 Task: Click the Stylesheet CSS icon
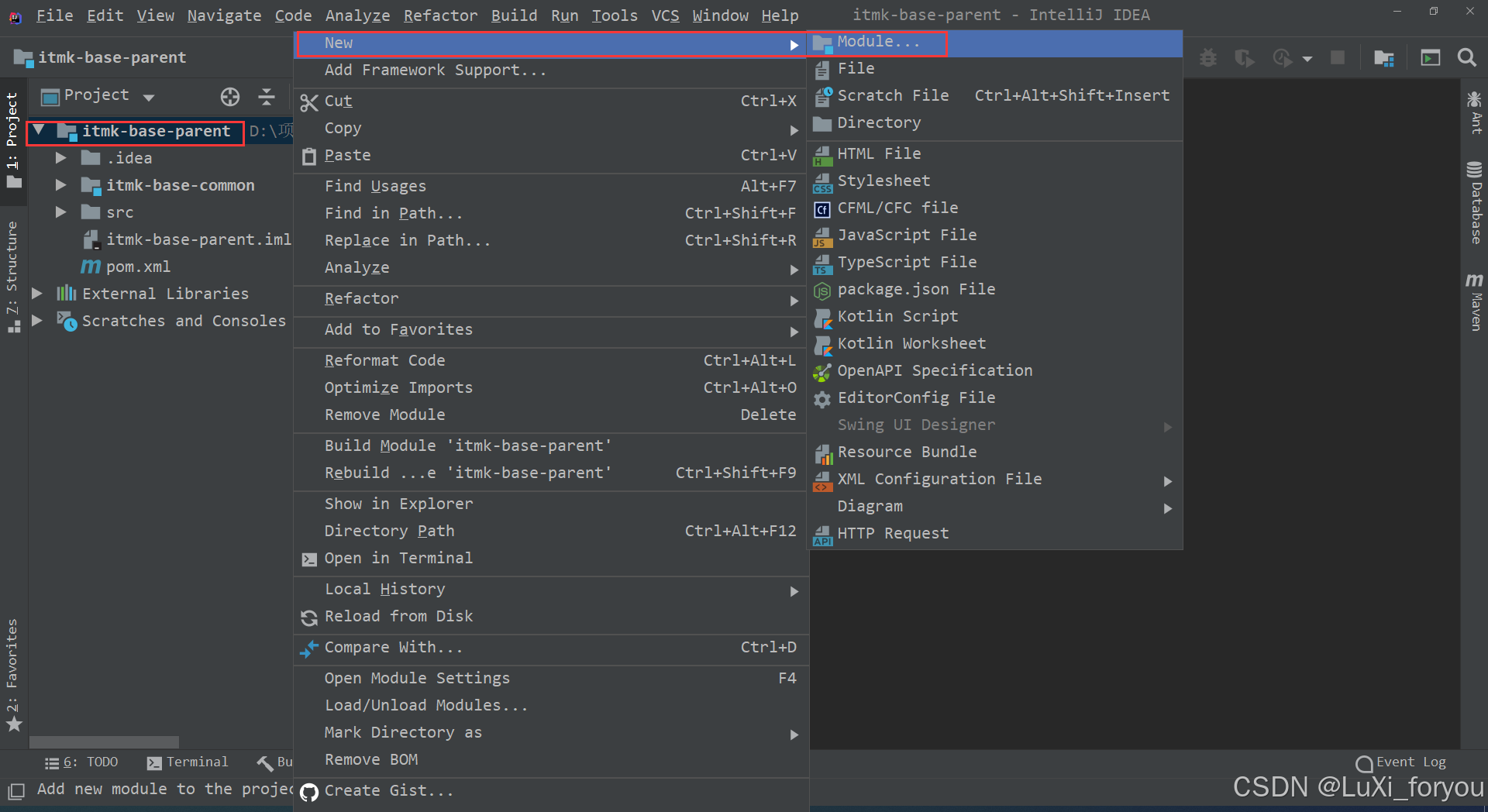pos(823,182)
